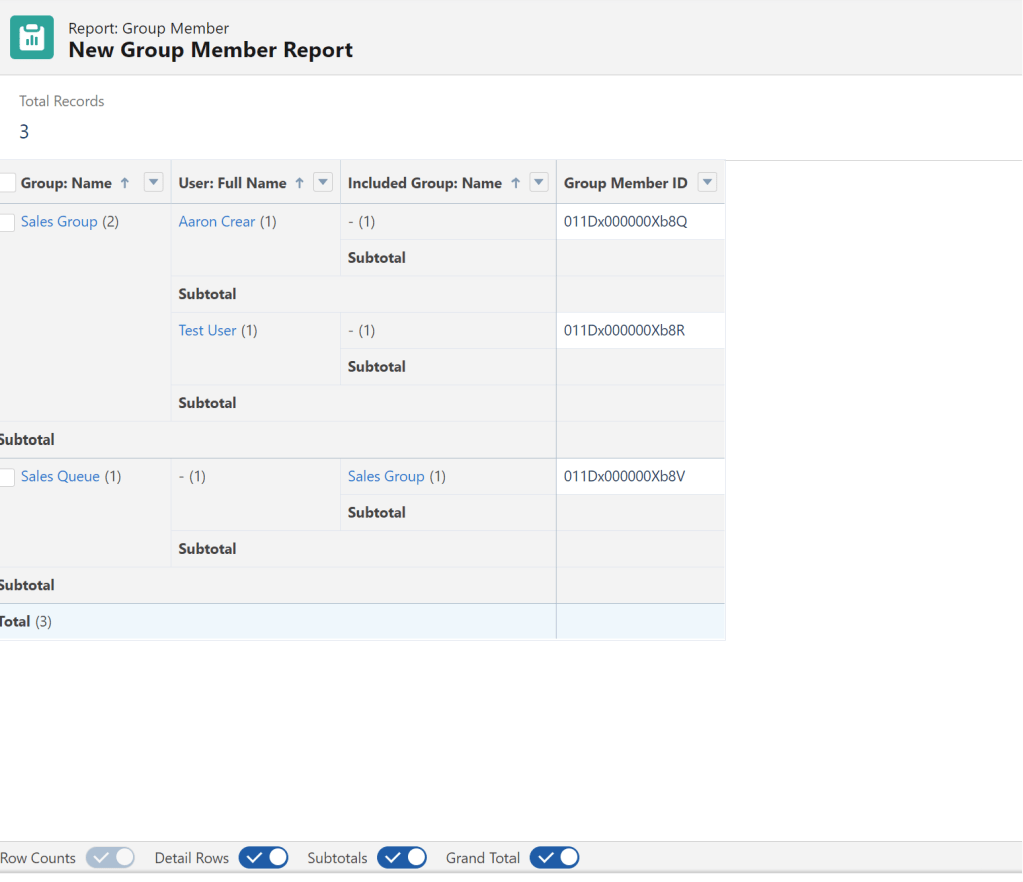Viewport: 1023px width, 882px height.
Task: Click the Group Member ID cell 011Dx000000Xb8Q
Action: 625,222
